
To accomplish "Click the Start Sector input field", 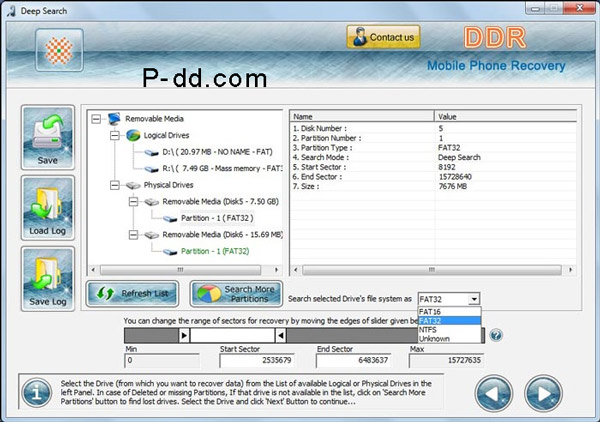I will 257,360.
